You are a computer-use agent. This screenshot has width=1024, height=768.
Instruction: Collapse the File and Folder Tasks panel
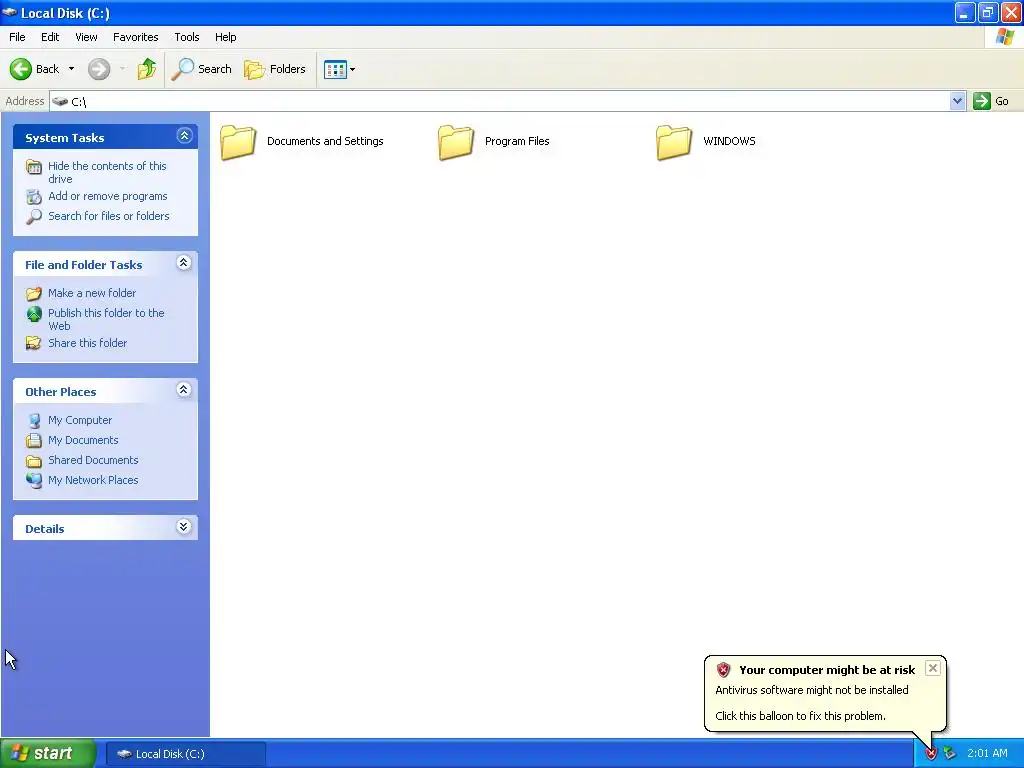[x=184, y=263]
